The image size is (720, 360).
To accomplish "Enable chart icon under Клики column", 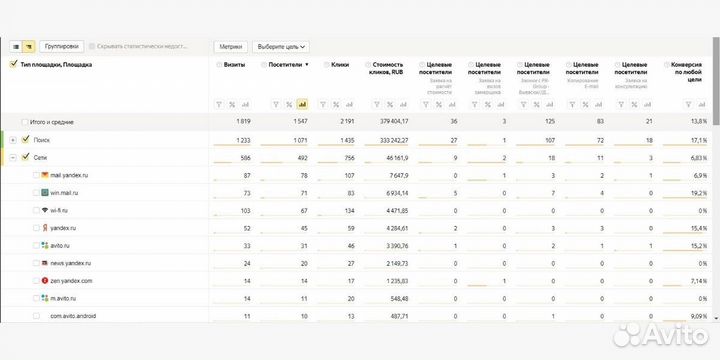I will click(349, 105).
